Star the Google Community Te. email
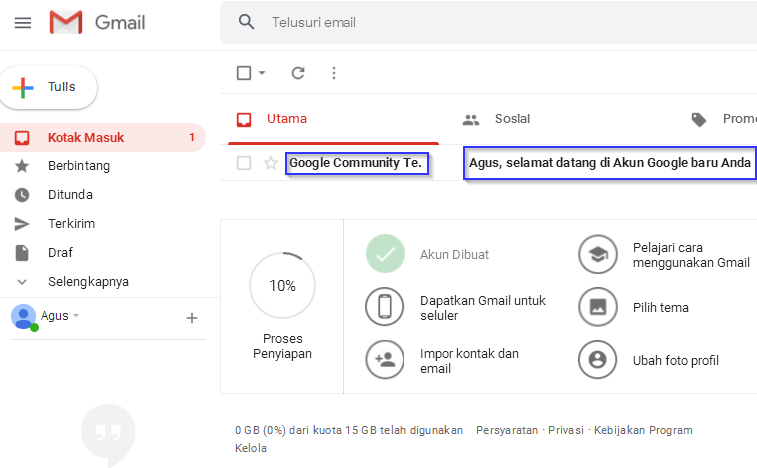757x468 pixels. coord(271,163)
